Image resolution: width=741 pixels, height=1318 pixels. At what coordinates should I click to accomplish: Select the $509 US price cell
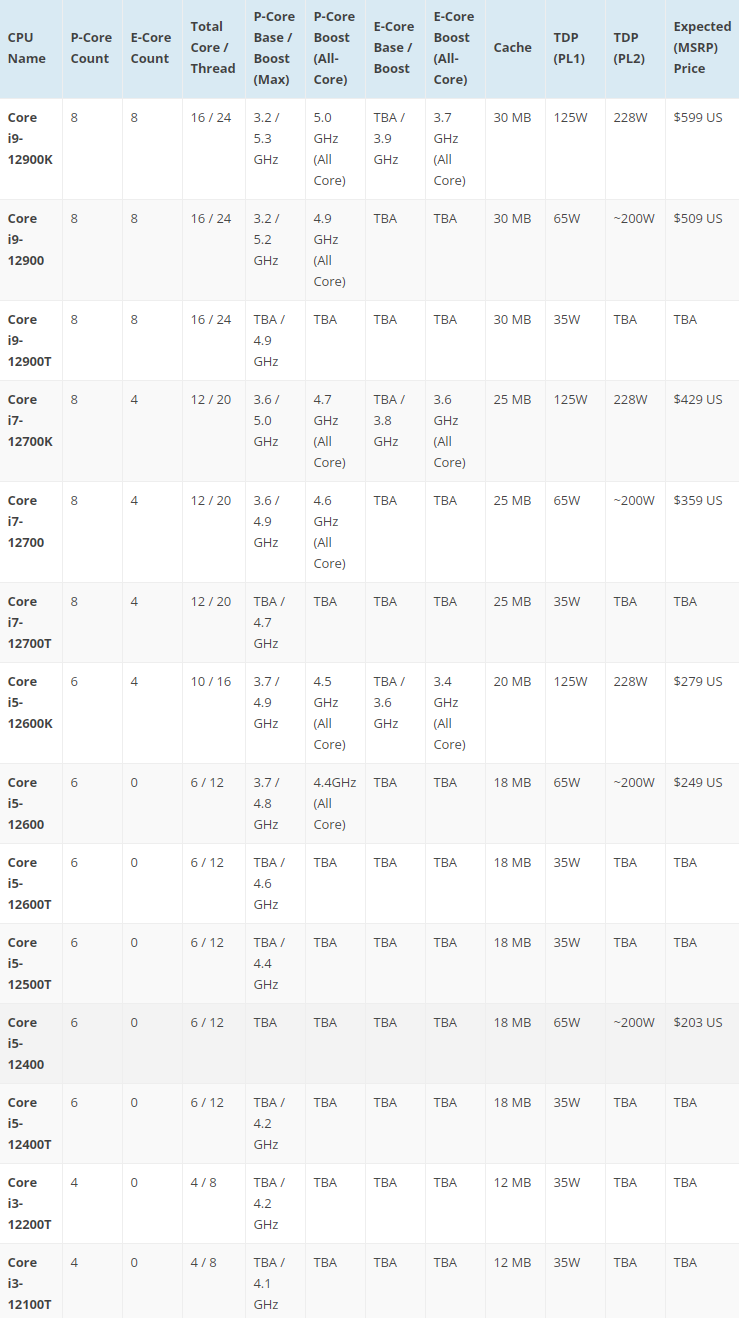[697, 219]
